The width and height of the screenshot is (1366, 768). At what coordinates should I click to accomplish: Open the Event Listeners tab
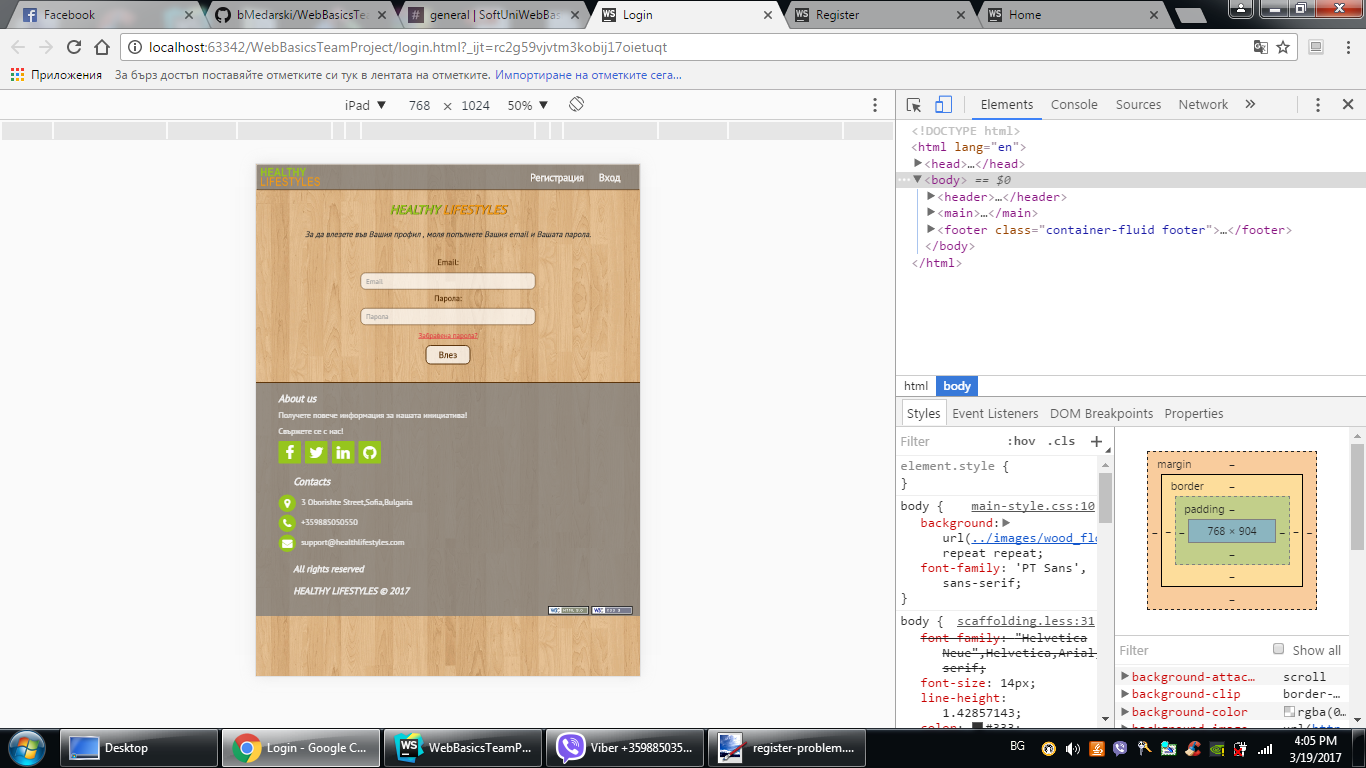click(x=995, y=413)
